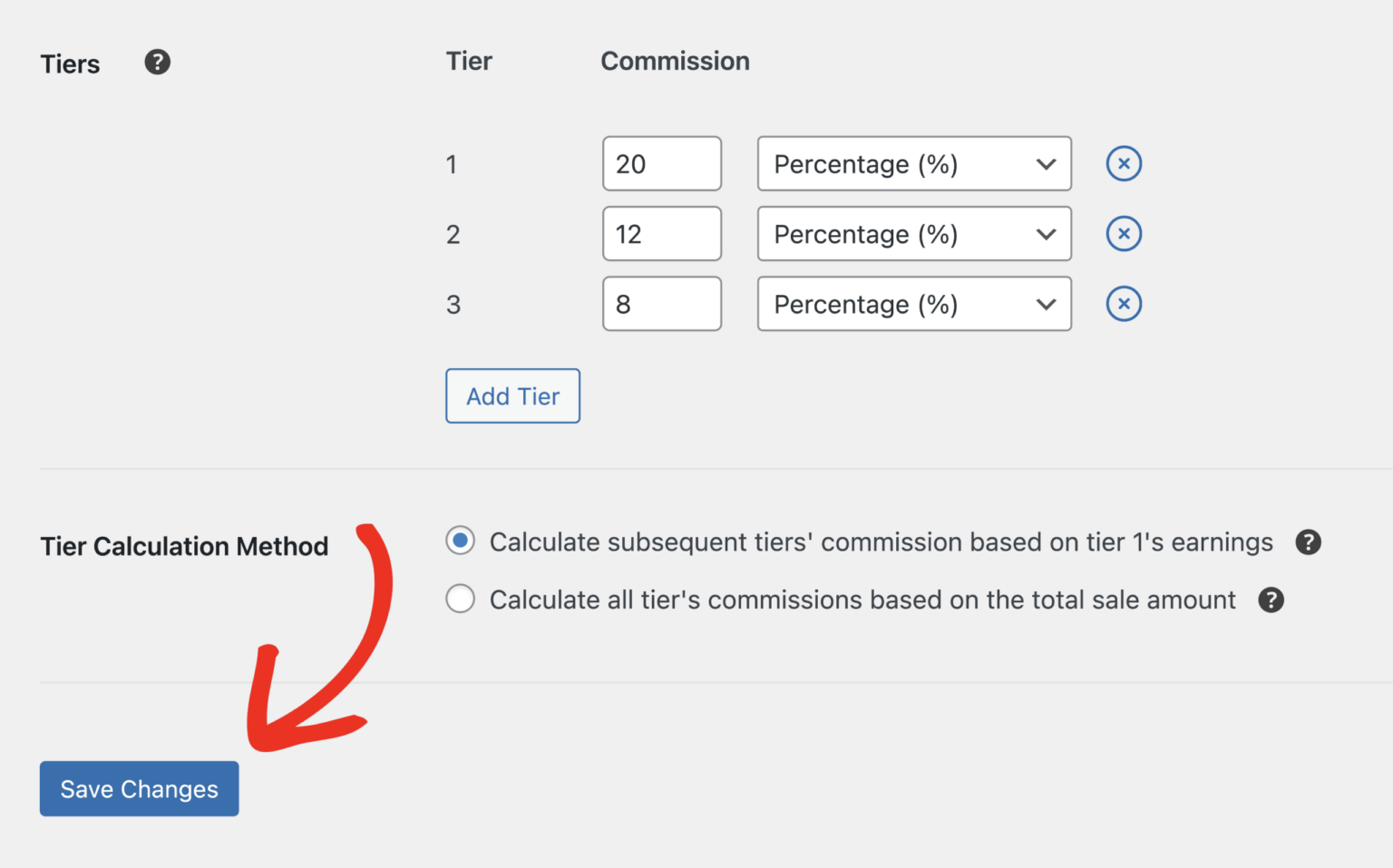Click the chevron on tier 1's unit selector
The image size is (1393, 868).
click(1045, 163)
